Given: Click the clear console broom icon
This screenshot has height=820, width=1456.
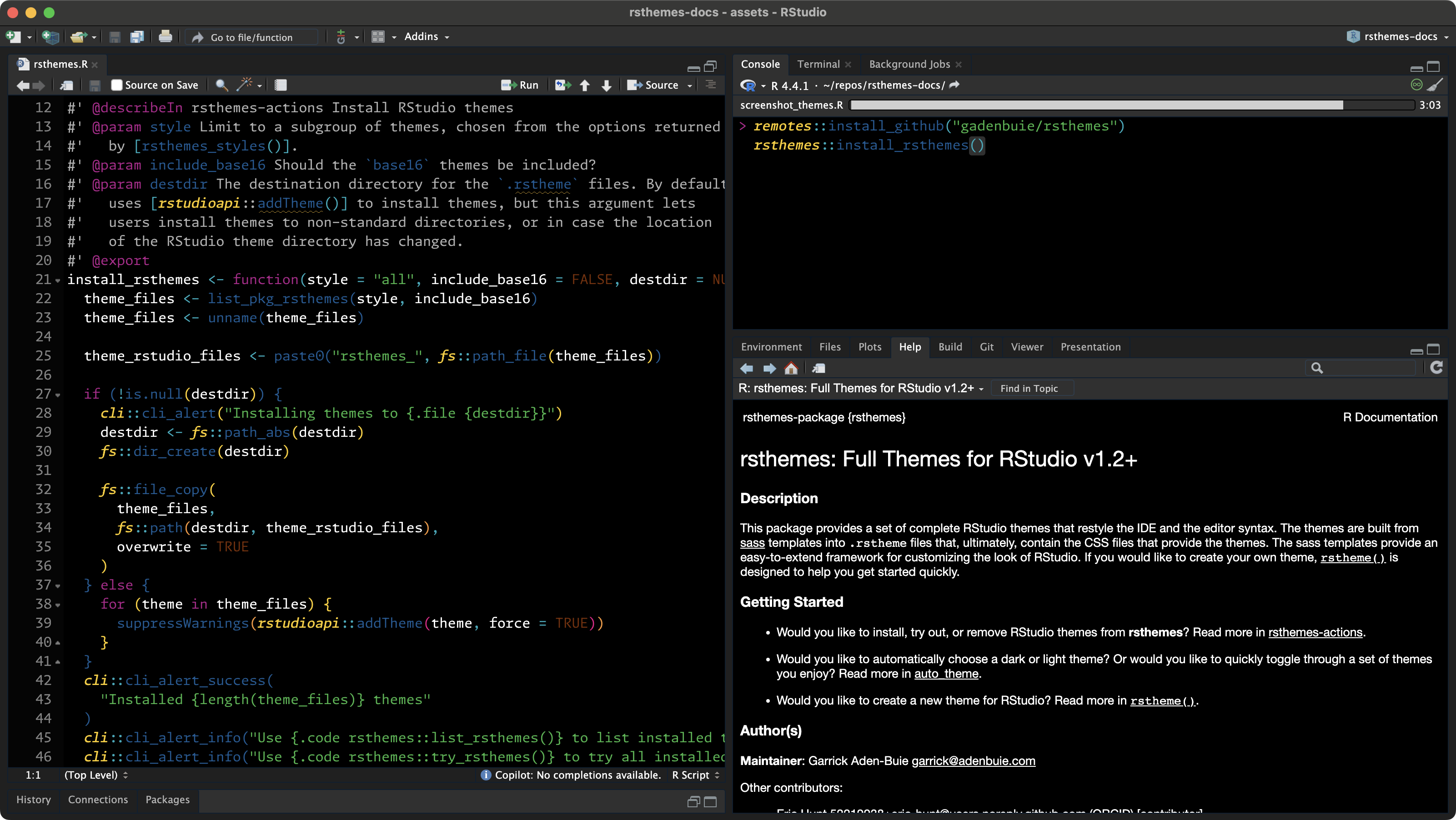Looking at the screenshot, I should pyautogui.click(x=1435, y=85).
